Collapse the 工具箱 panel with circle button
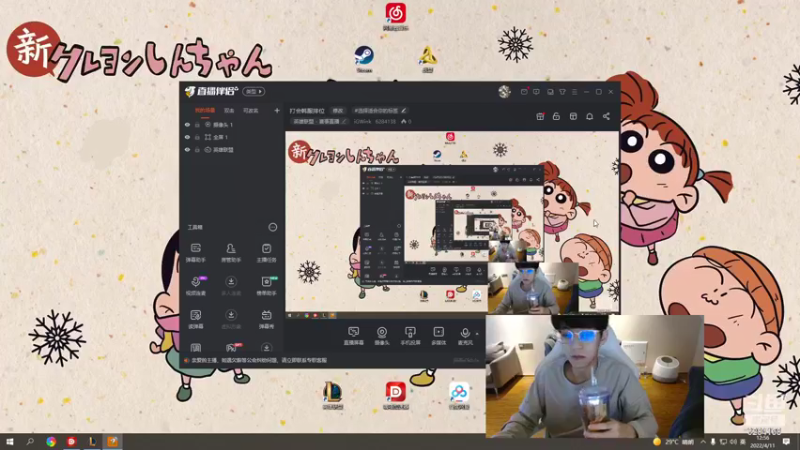 (x=273, y=227)
